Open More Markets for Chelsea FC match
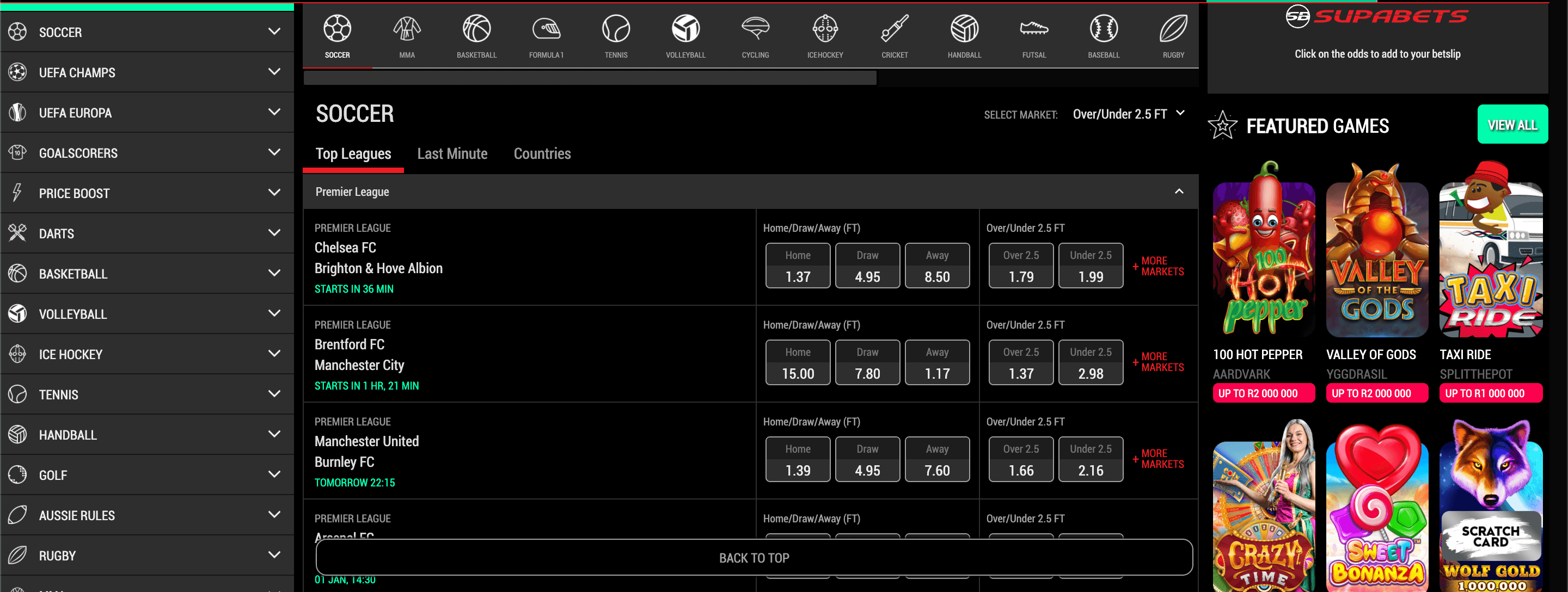The height and width of the screenshot is (592, 1568). 1159,266
